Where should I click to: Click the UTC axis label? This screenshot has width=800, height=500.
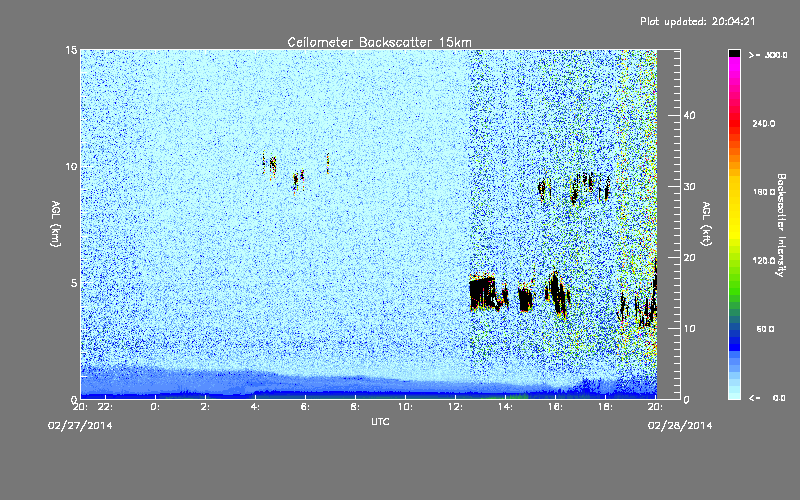(x=380, y=421)
